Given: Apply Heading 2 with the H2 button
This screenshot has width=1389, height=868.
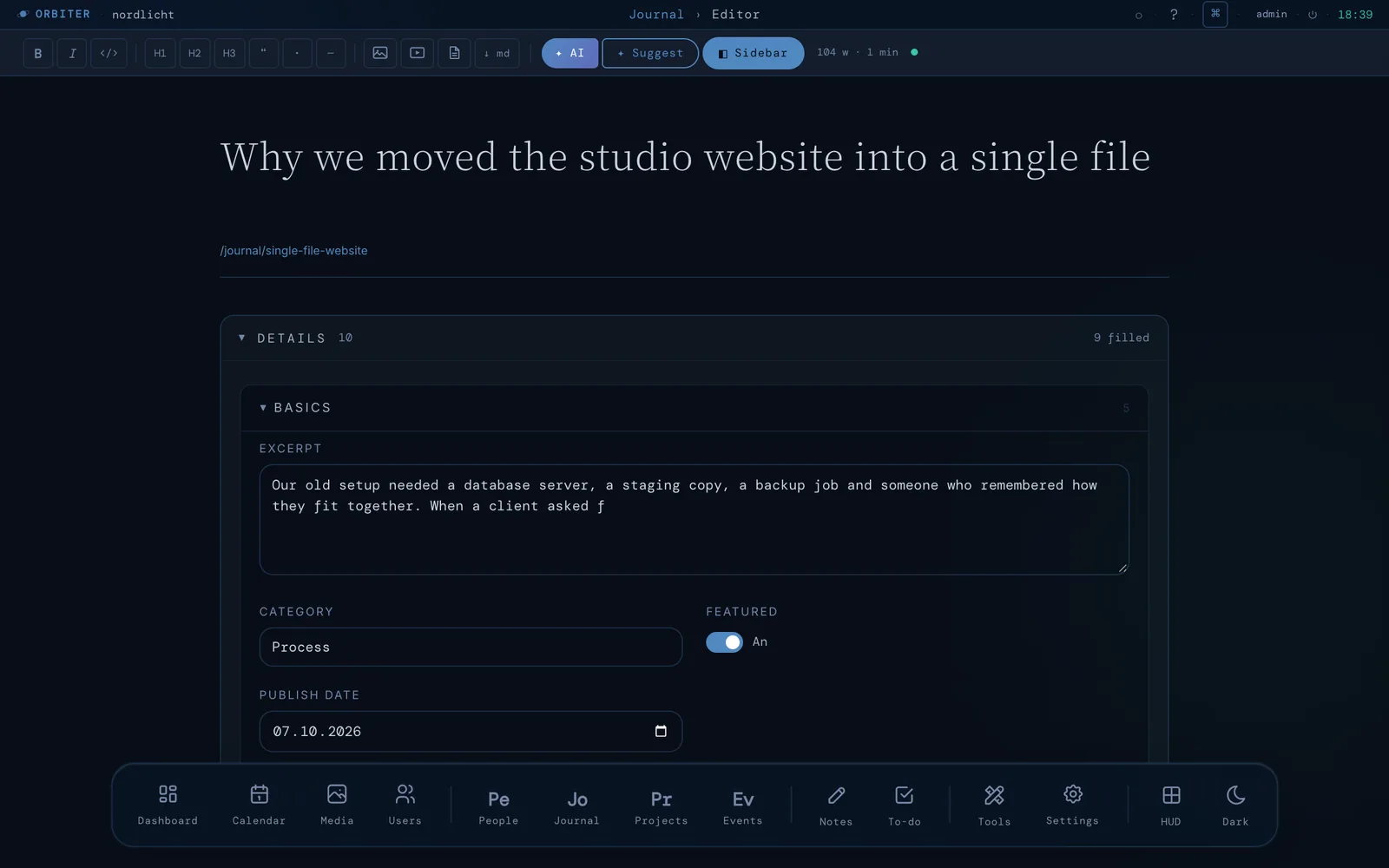Looking at the screenshot, I should pyautogui.click(x=194, y=53).
